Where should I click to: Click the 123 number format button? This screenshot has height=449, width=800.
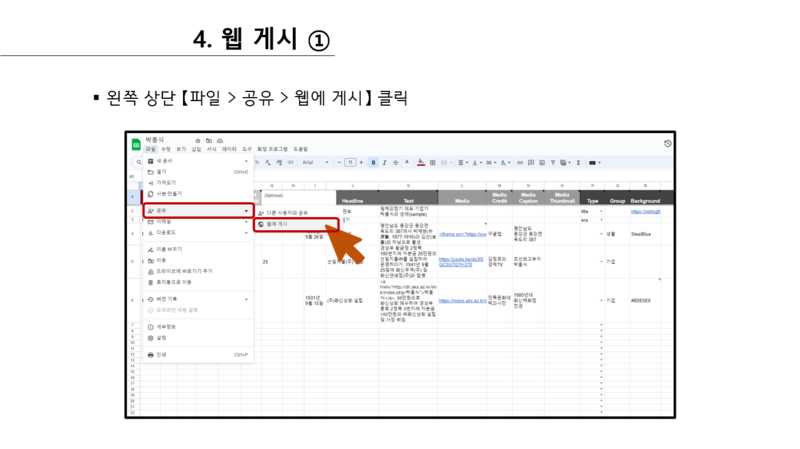(x=290, y=162)
